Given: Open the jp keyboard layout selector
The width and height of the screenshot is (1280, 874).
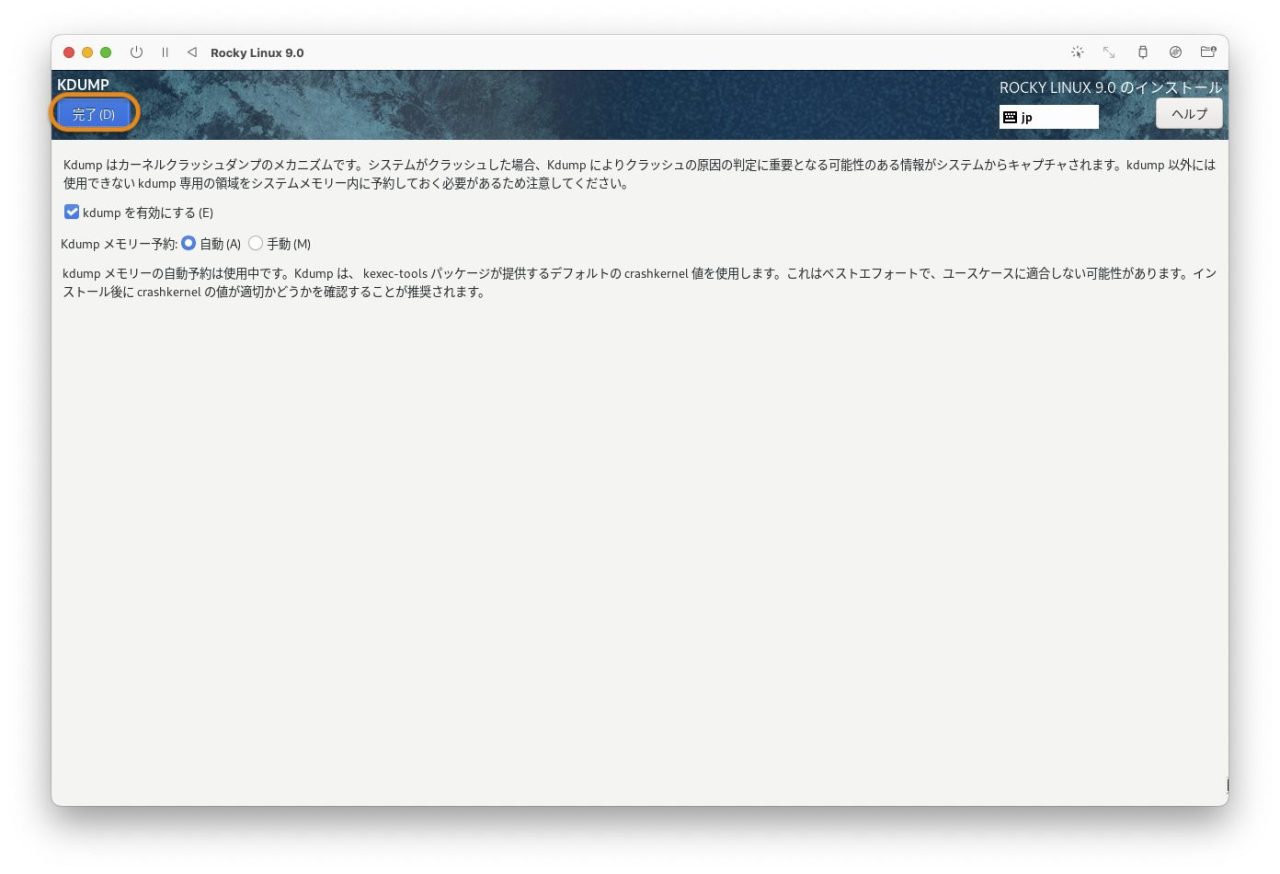Looking at the screenshot, I should click(1048, 117).
